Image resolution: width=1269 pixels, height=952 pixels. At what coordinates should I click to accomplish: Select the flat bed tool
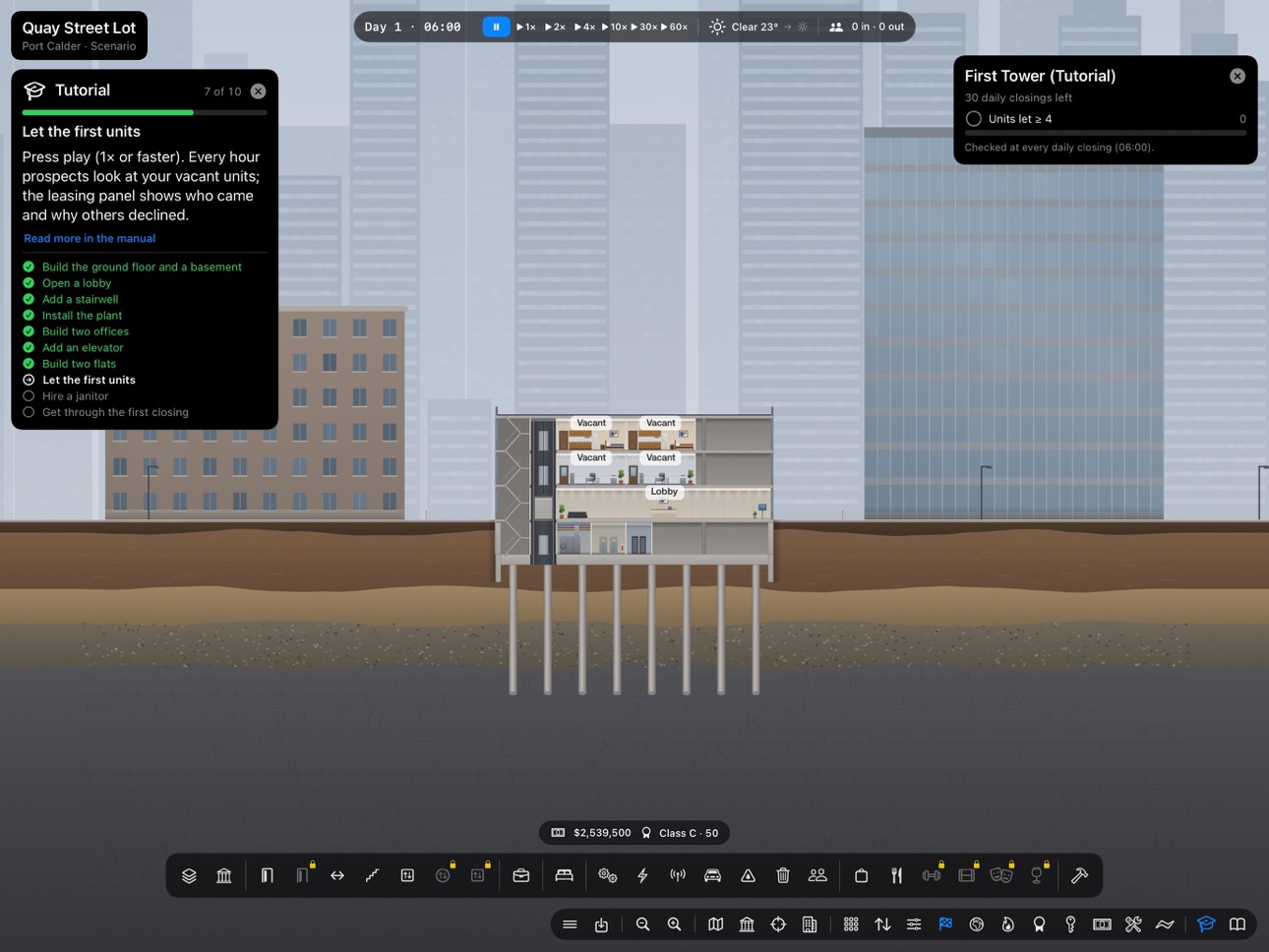(564, 875)
